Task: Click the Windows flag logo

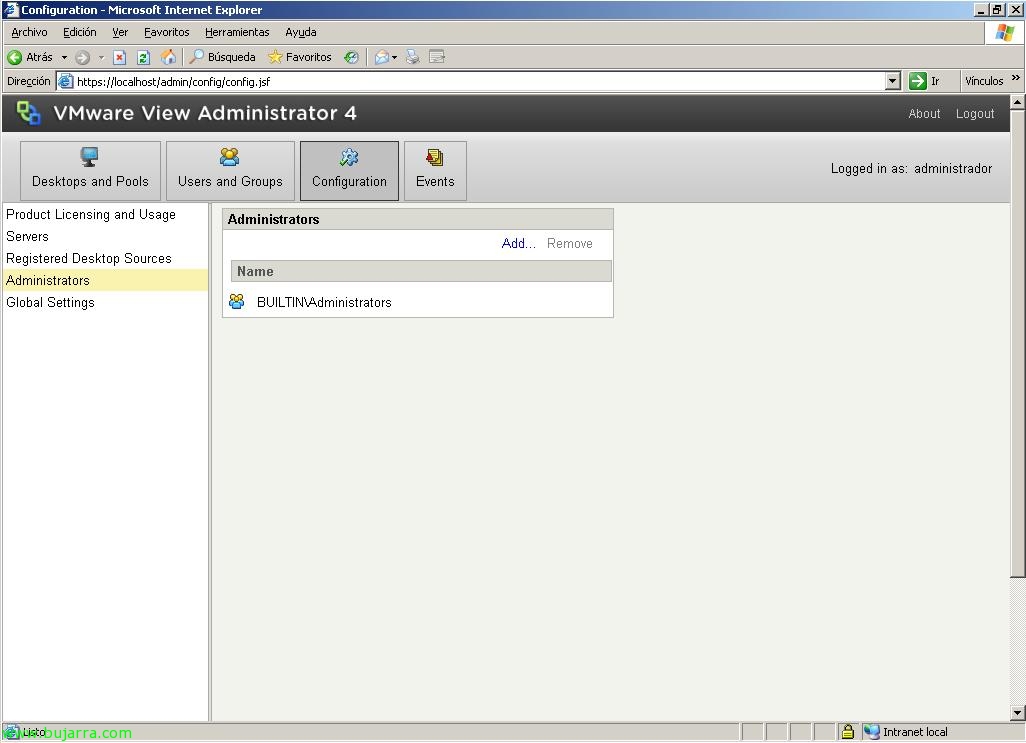Action: (1004, 32)
